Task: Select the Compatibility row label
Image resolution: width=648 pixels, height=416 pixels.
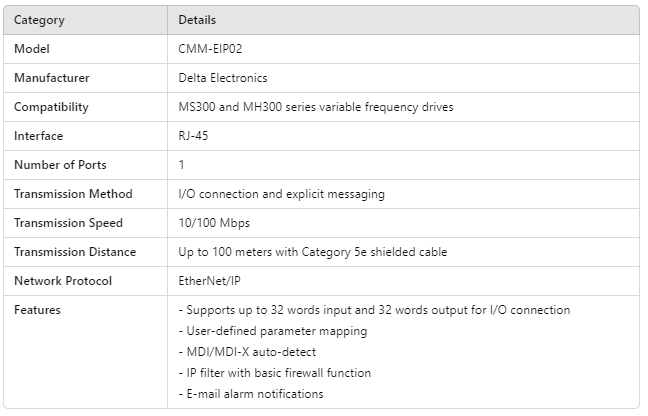Action: pyautogui.click(x=51, y=107)
